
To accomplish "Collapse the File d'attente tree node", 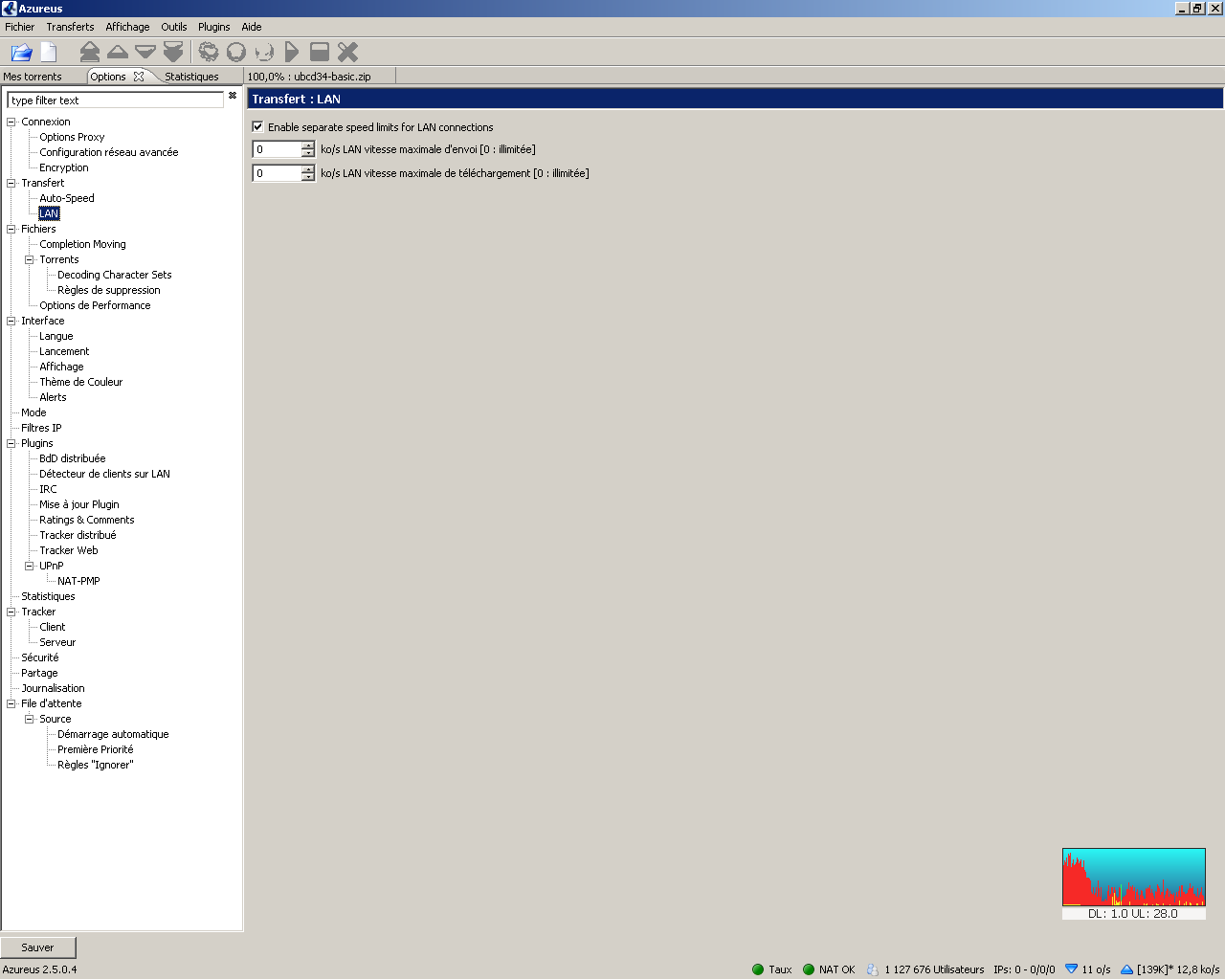I will [11, 703].
